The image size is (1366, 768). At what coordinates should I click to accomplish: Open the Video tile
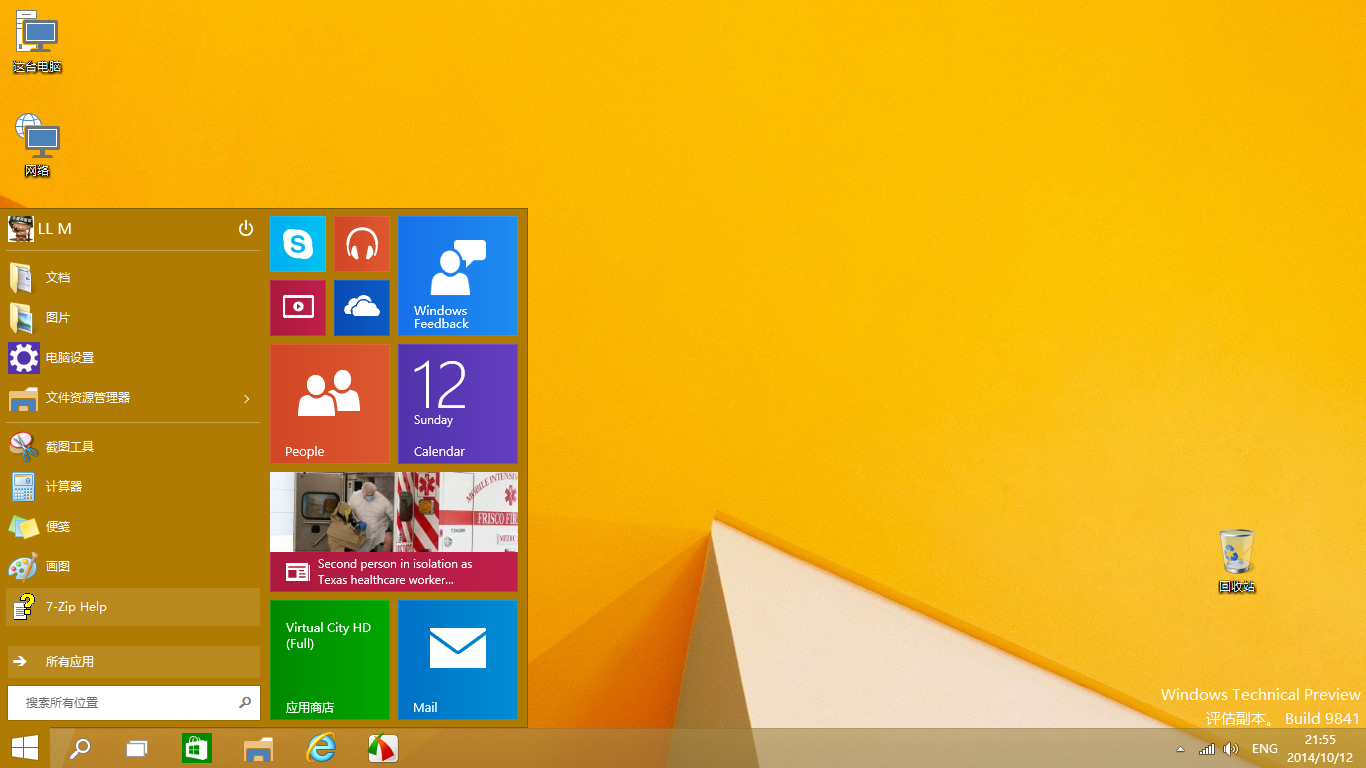(298, 308)
